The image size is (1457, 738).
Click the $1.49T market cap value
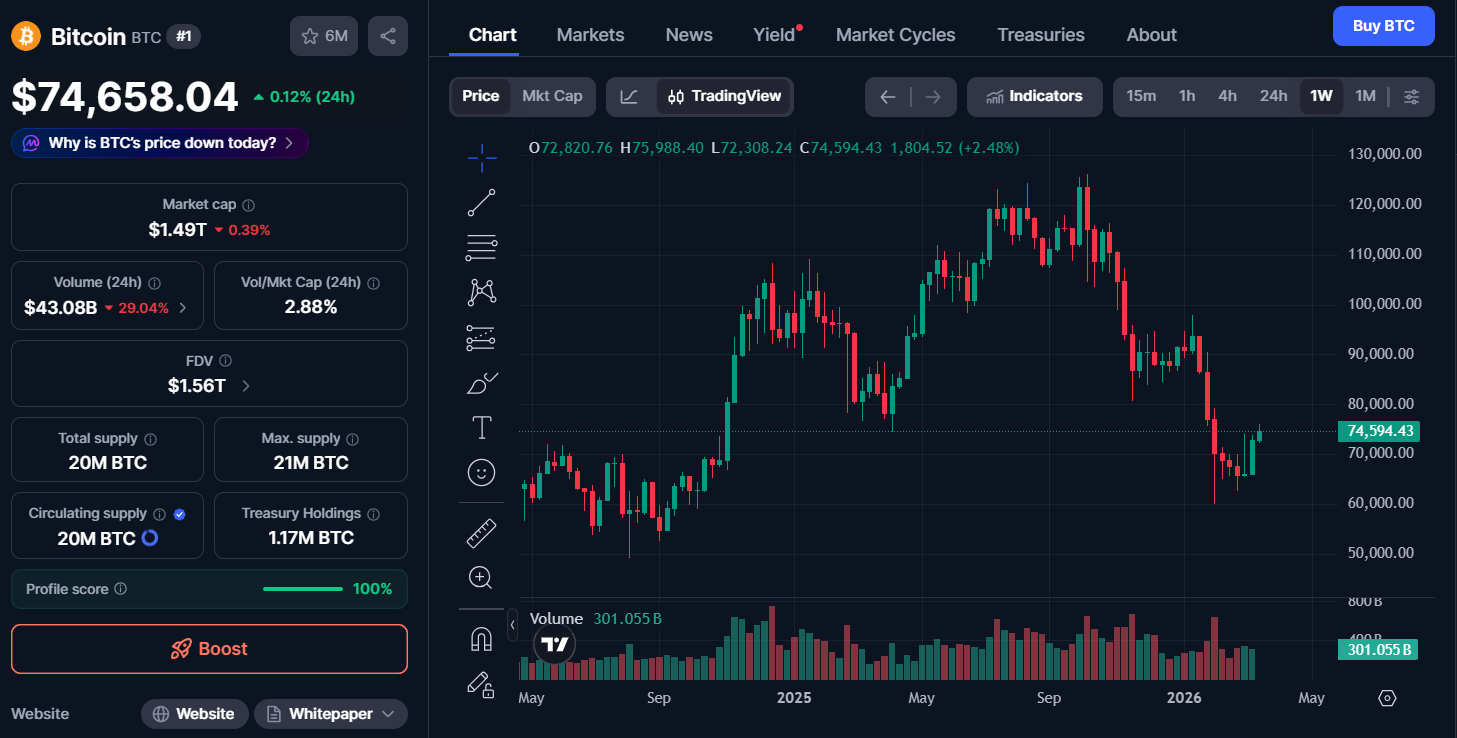[x=178, y=229]
